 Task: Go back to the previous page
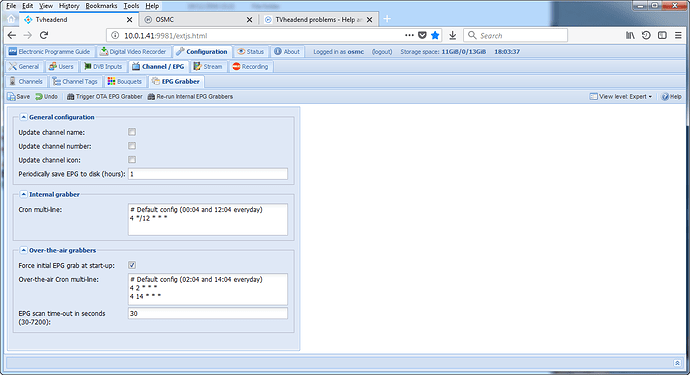(12, 35)
